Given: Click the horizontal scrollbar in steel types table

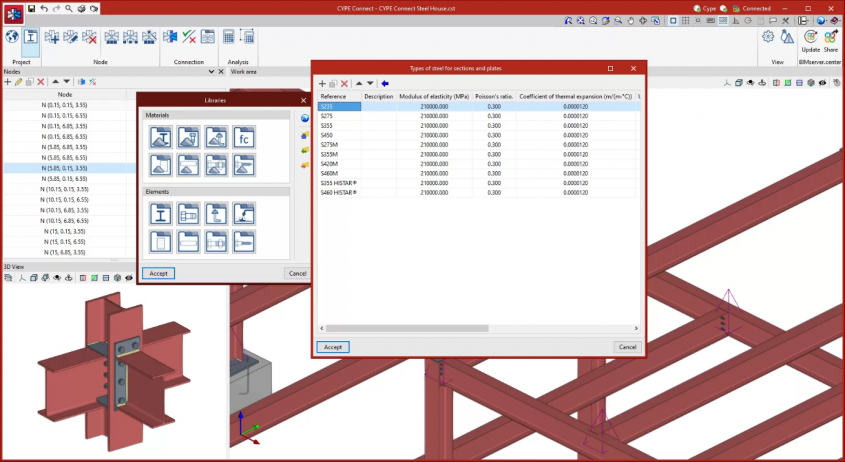Looking at the screenshot, I should pos(407,328).
